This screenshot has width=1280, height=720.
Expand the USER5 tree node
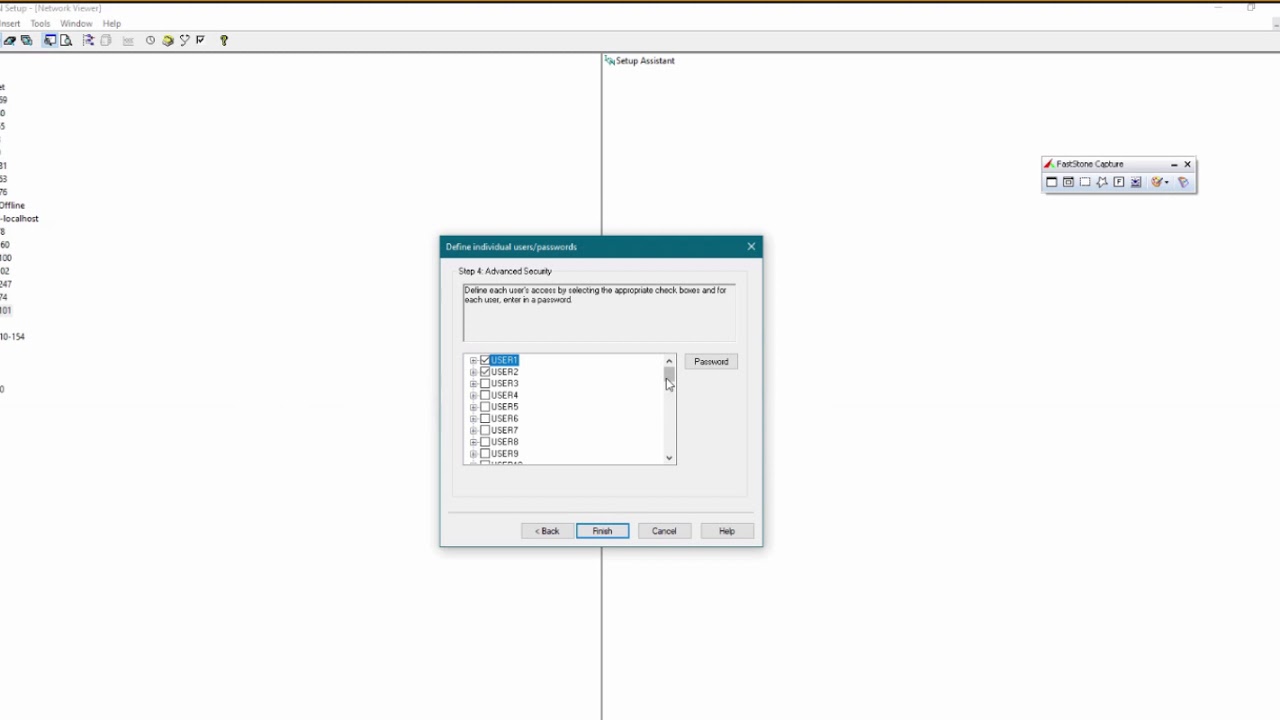(473, 407)
